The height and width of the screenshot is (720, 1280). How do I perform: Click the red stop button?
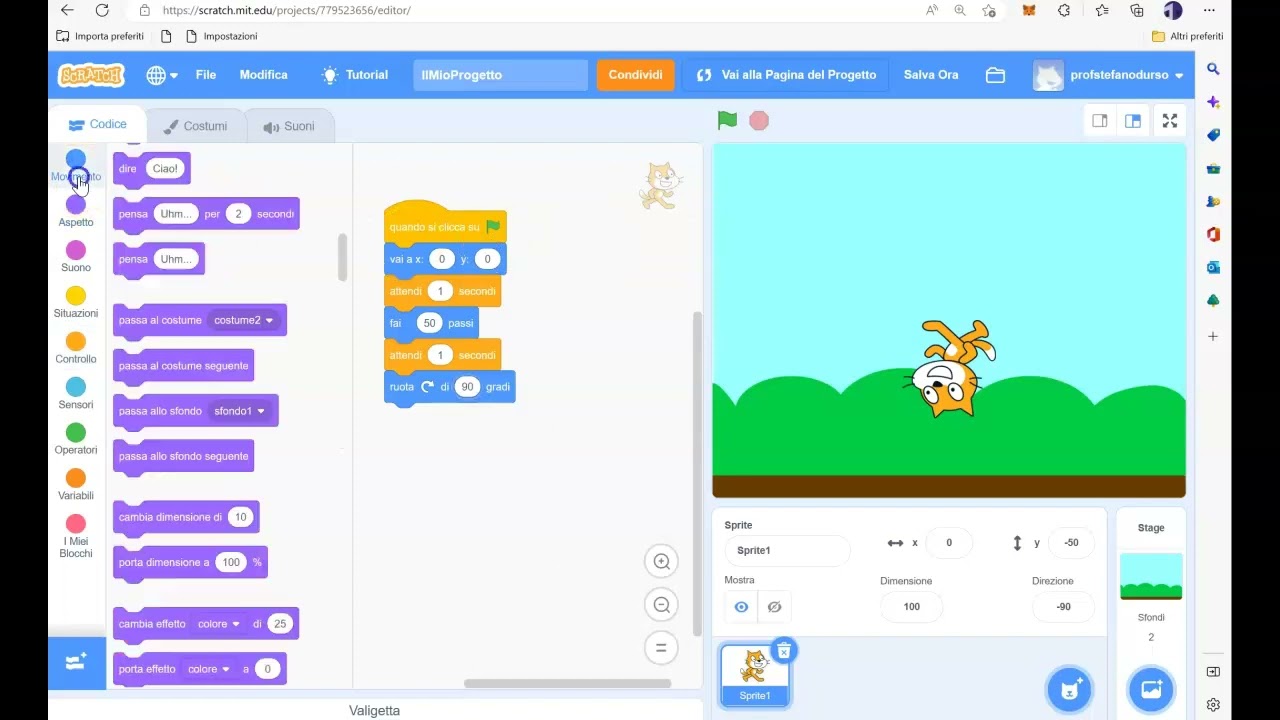(759, 120)
